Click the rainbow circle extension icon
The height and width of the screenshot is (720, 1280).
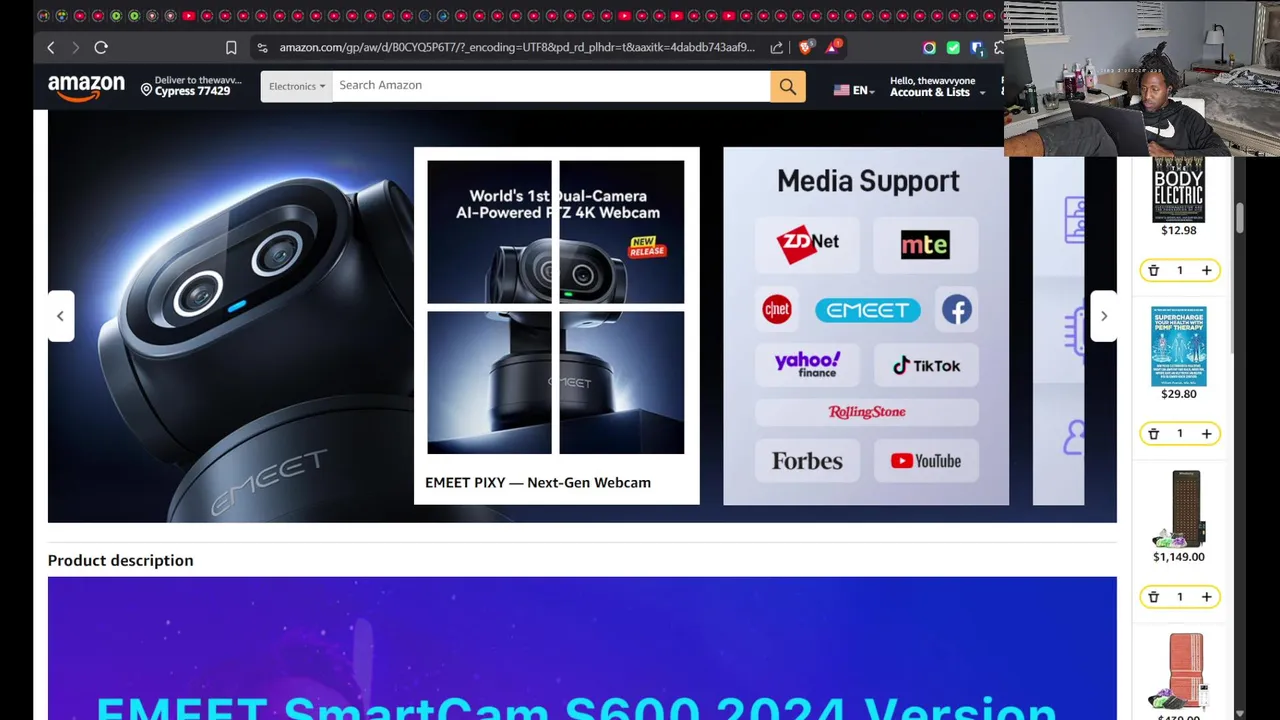pyautogui.click(x=929, y=47)
